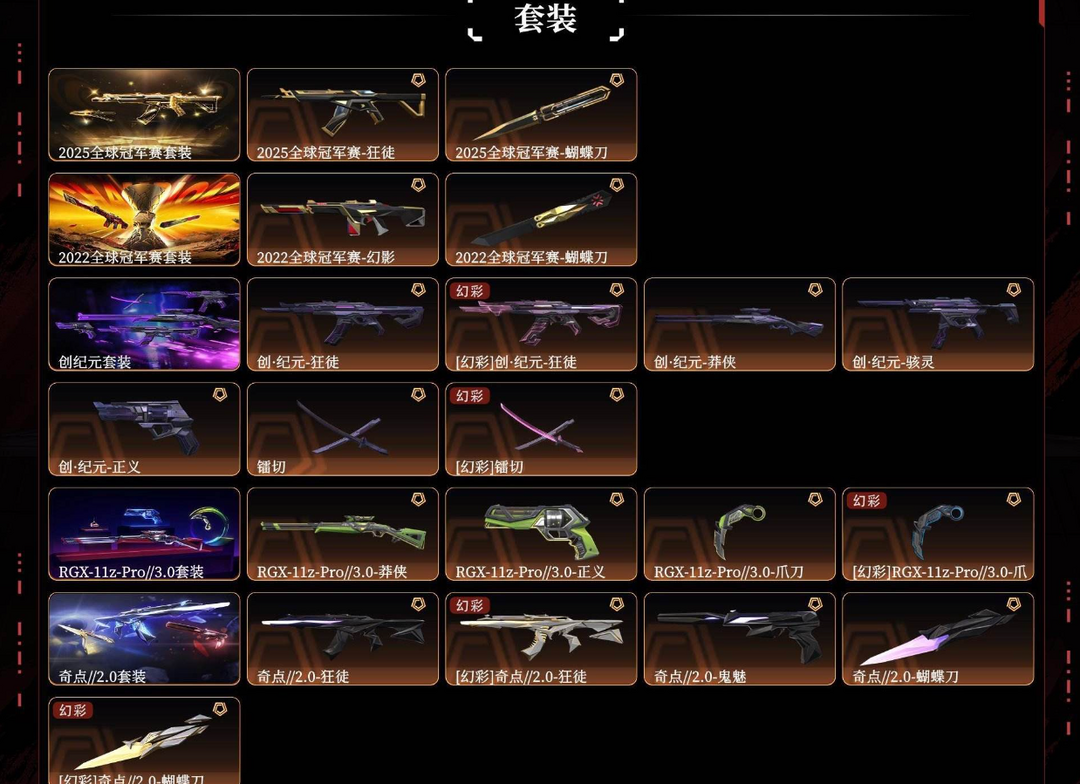Select the [幻彩]奇点//2.0-蝴蝶刀 card
This screenshot has height=784, width=1080.
click(145, 741)
